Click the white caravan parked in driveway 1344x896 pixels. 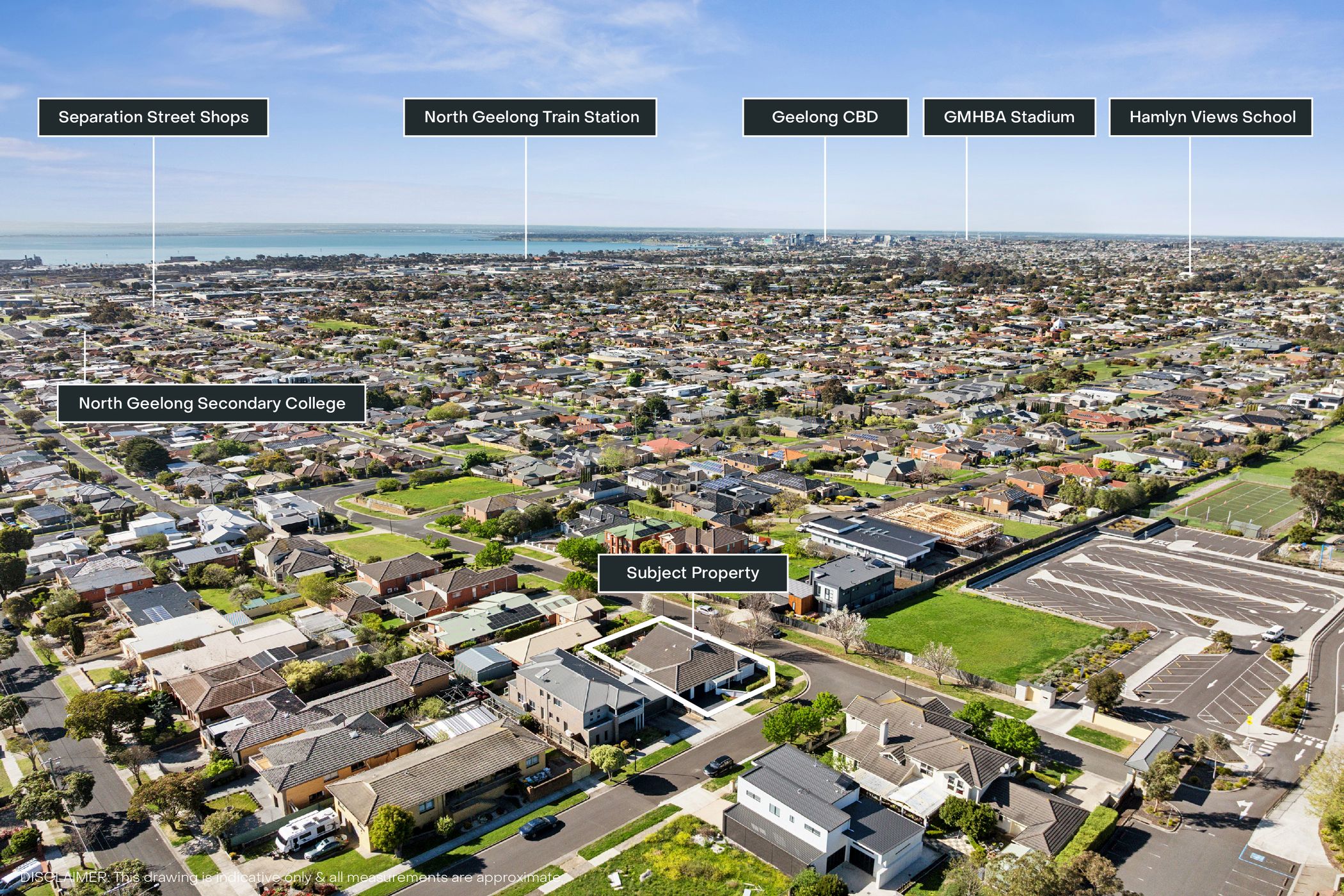click(x=308, y=829)
